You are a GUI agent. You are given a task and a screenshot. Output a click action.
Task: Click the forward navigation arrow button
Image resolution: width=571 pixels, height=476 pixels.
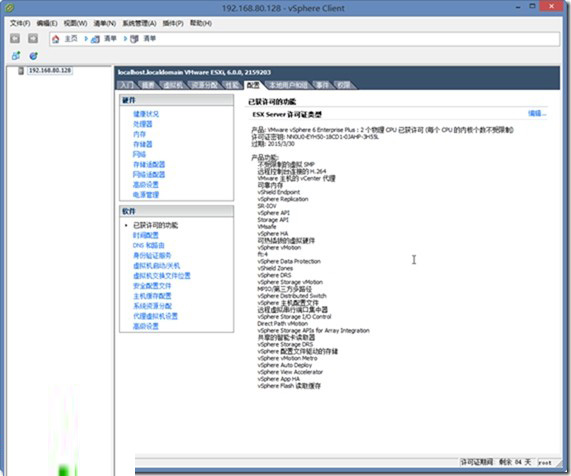point(33,38)
